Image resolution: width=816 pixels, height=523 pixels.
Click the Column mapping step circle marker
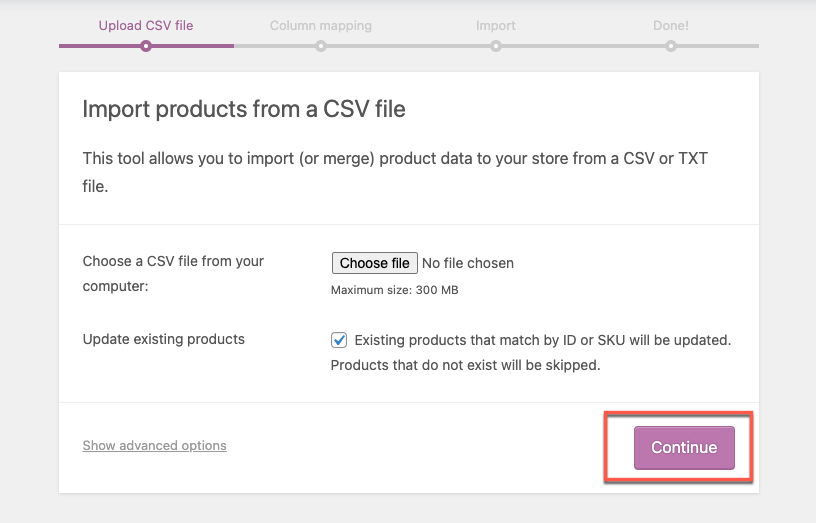pyautogui.click(x=320, y=45)
